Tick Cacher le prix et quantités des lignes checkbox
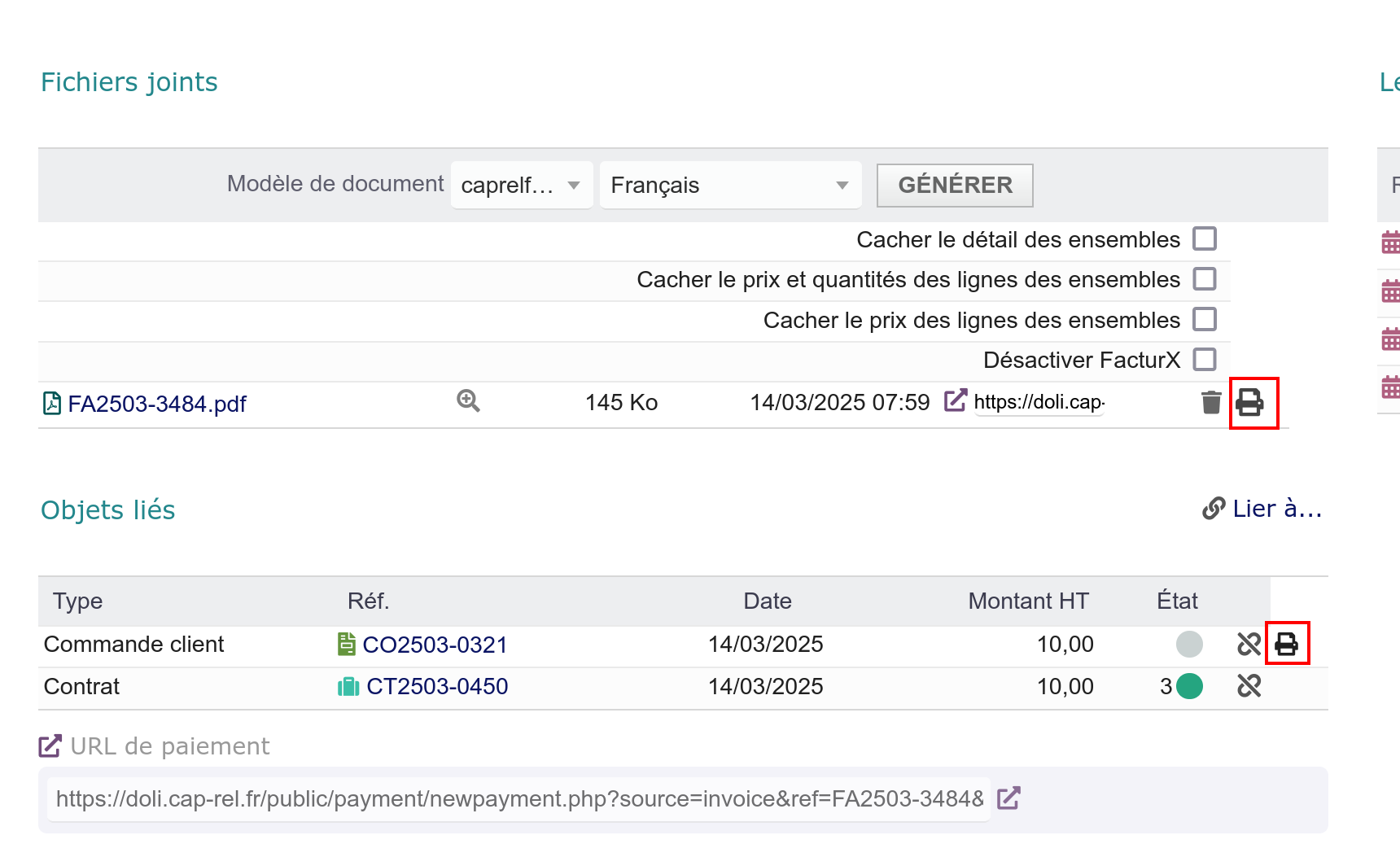 tap(1205, 279)
